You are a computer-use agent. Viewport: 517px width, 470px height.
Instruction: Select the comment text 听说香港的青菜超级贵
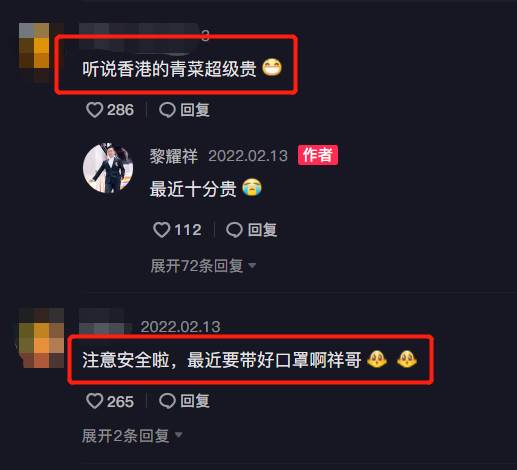[169, 69]
